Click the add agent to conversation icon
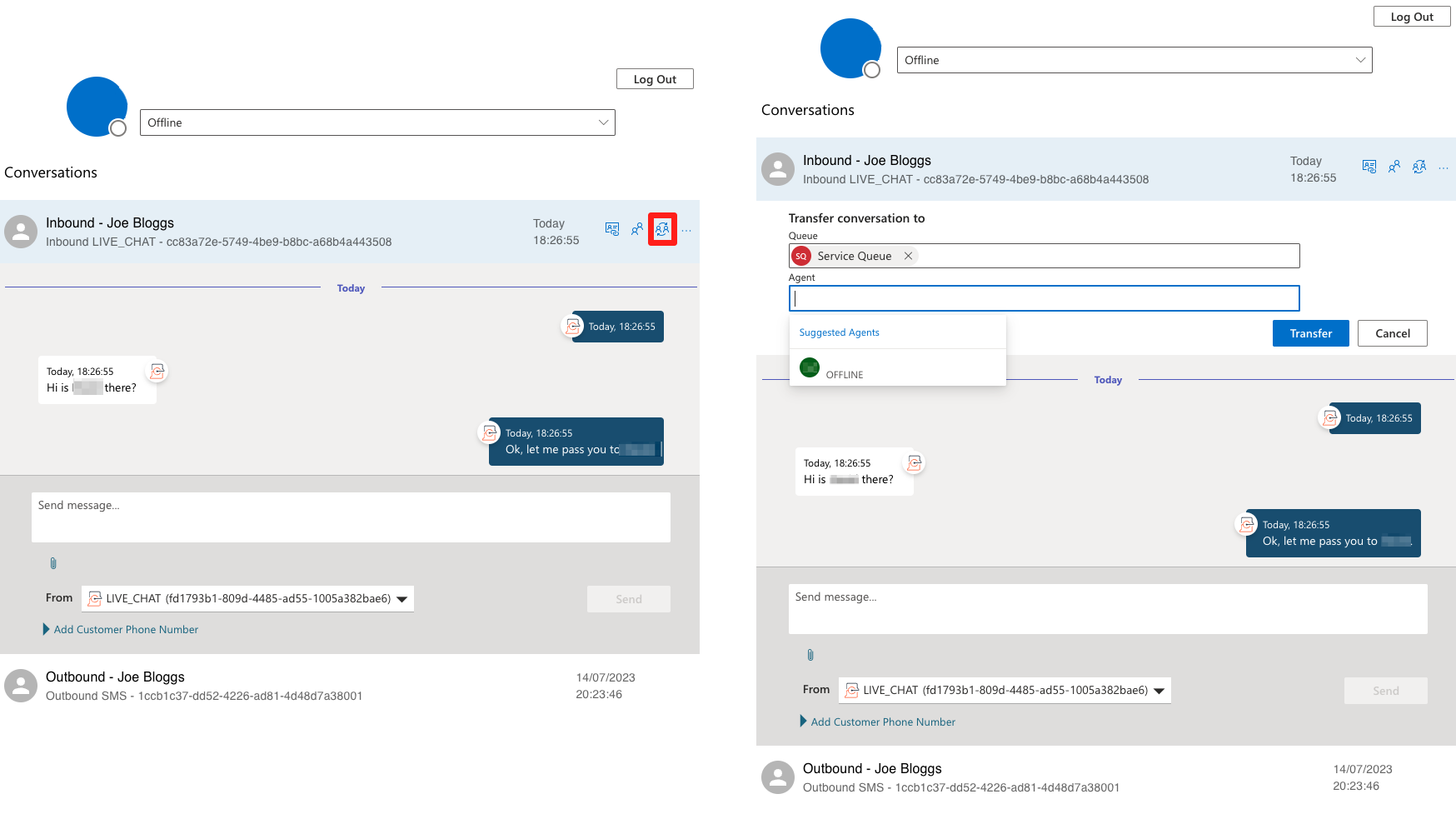 (636, 229)
